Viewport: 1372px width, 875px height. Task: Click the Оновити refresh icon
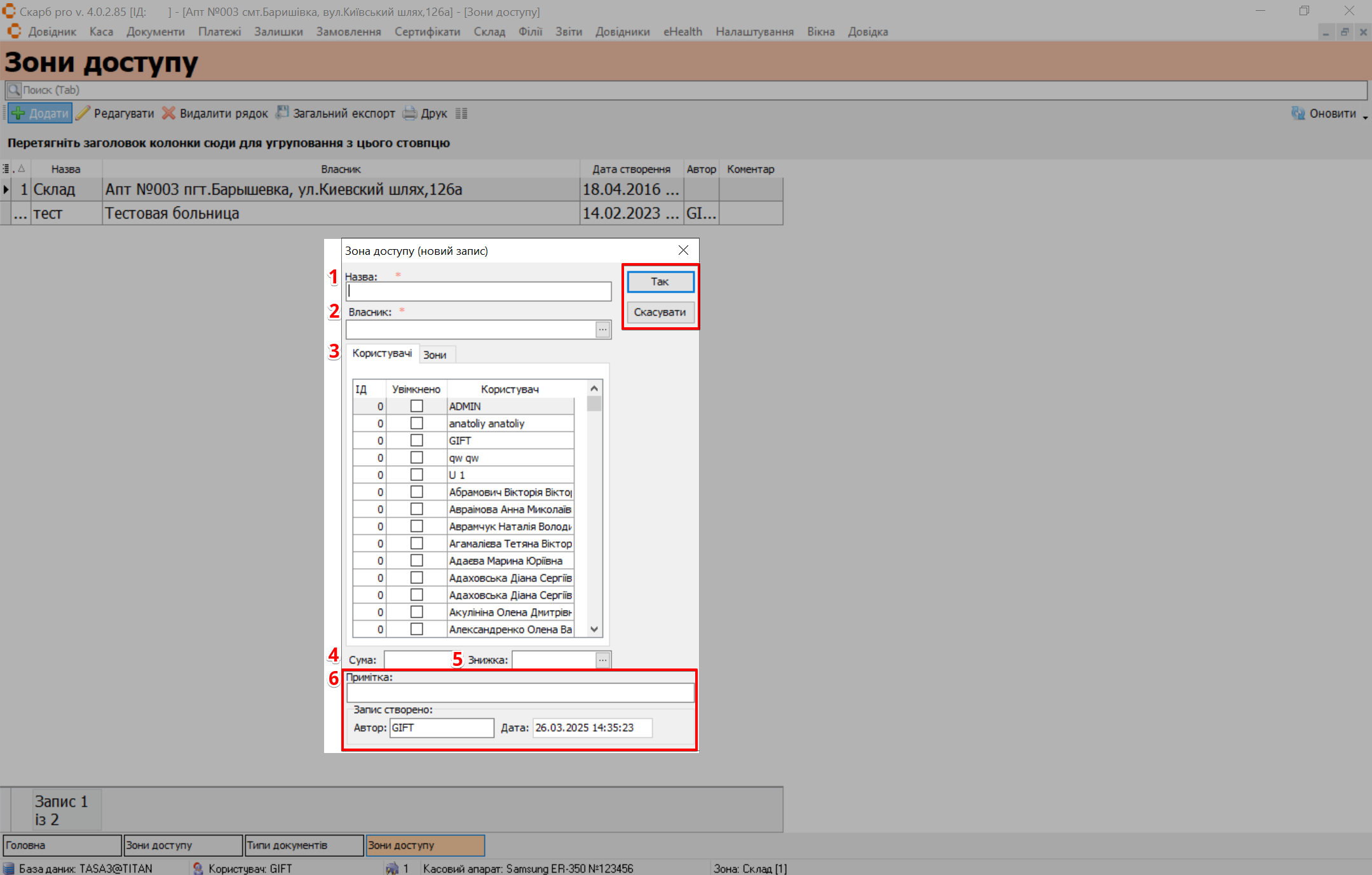pos(1298,113)
